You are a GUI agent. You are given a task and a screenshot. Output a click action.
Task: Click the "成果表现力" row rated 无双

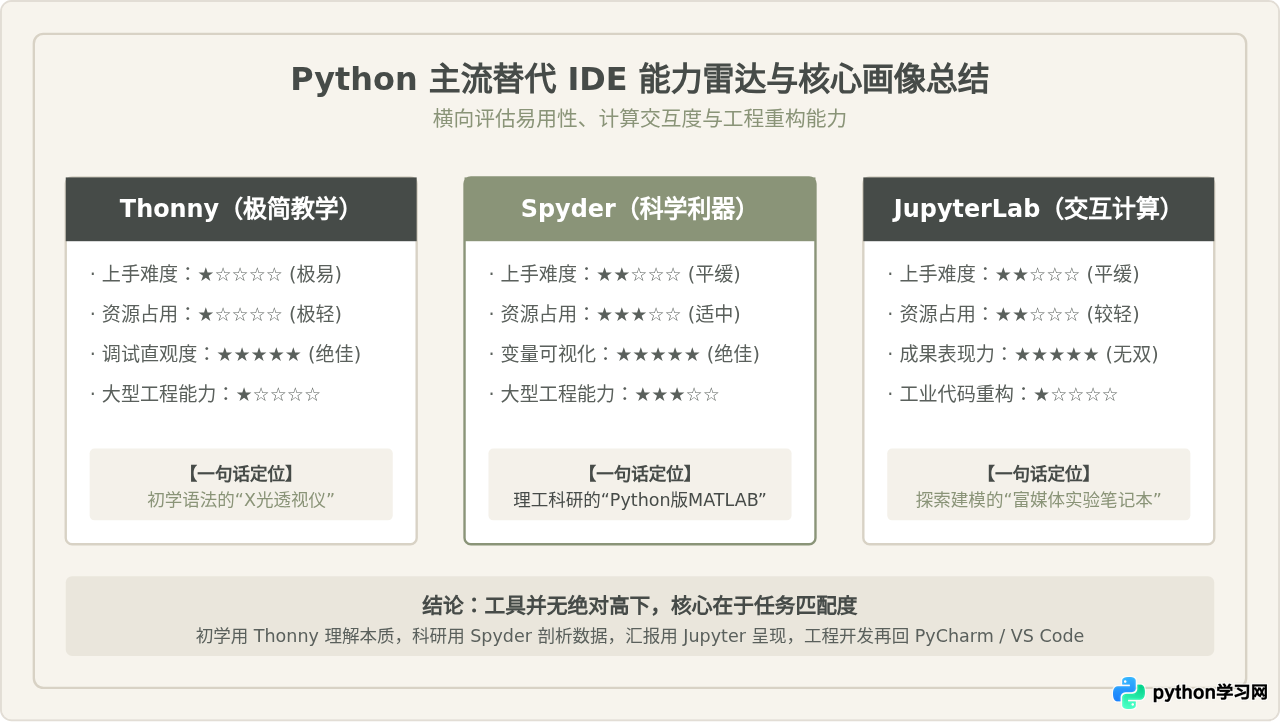(x=1024, y=354)
